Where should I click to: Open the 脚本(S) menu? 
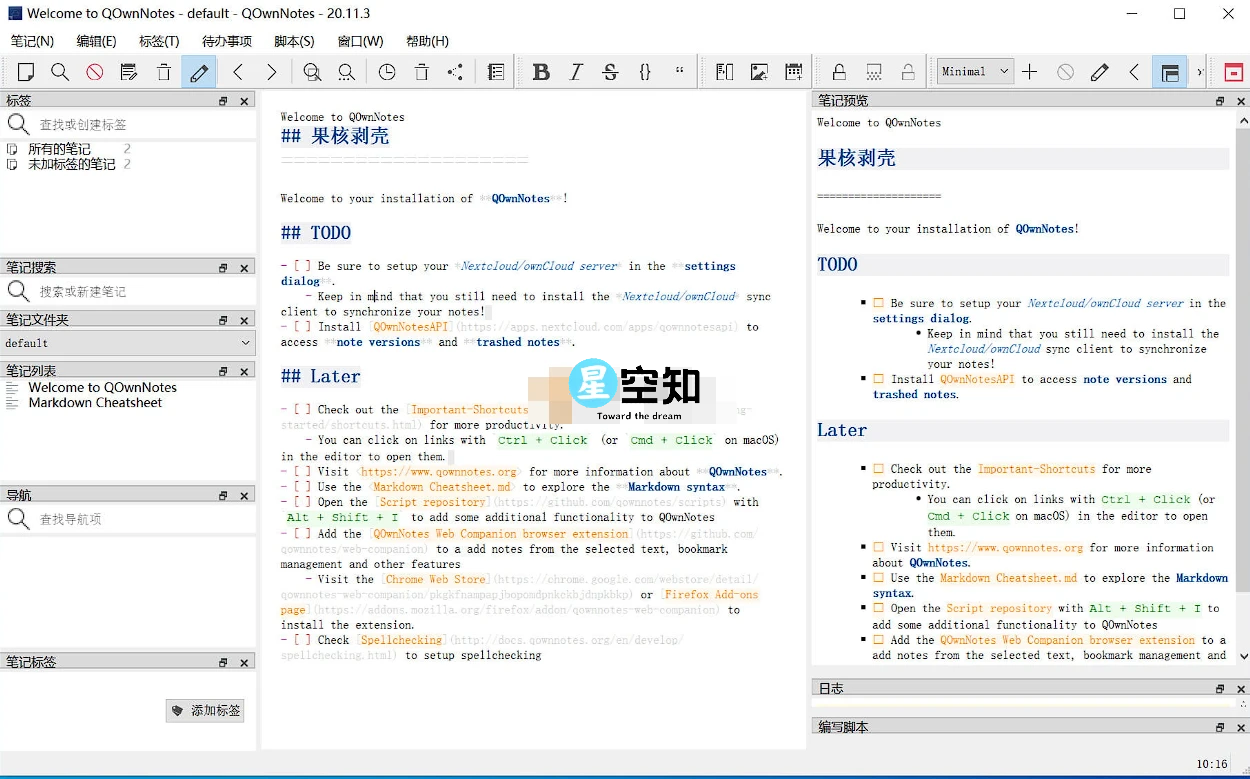click(293, 41)
